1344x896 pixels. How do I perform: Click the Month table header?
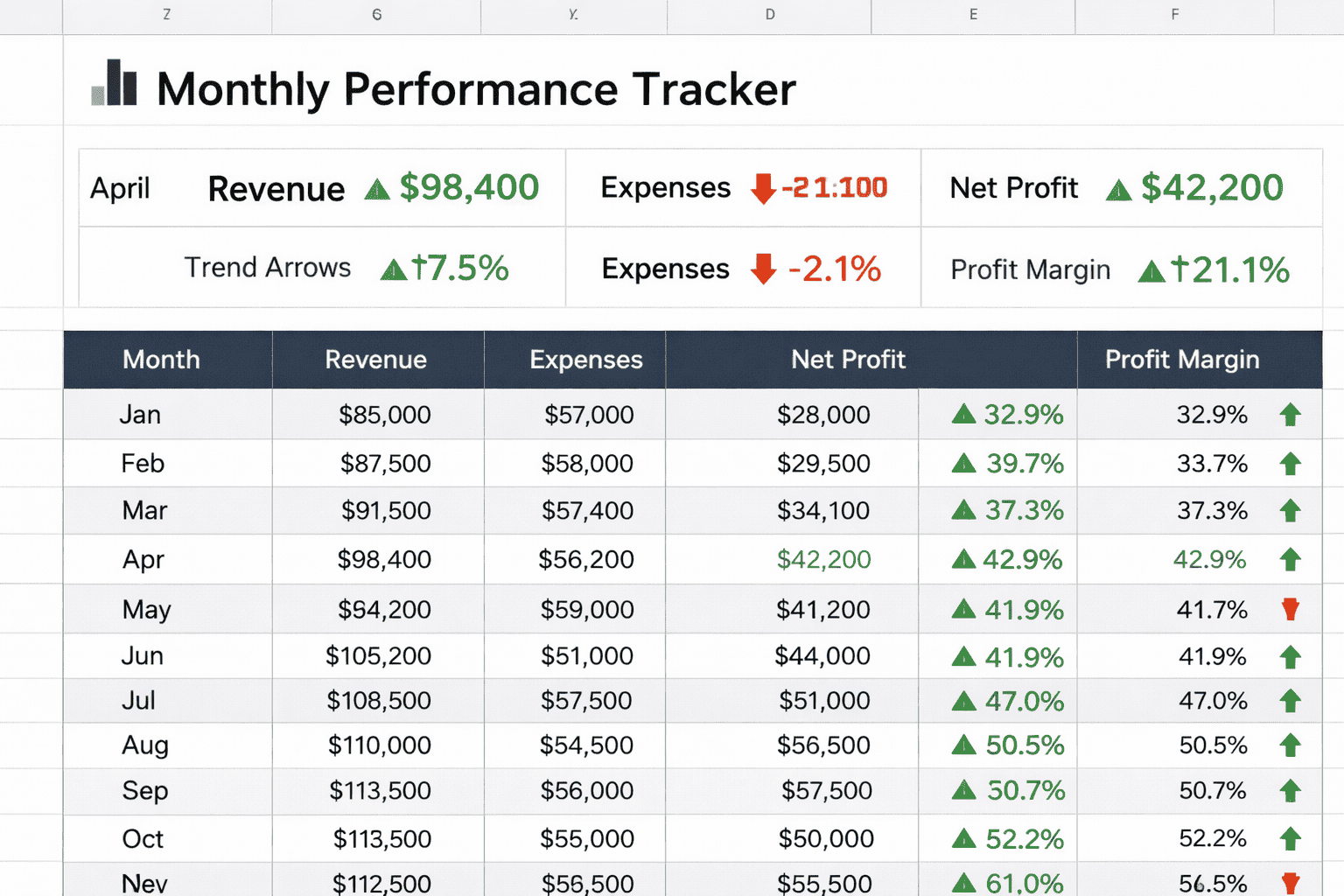pos(162,360)
